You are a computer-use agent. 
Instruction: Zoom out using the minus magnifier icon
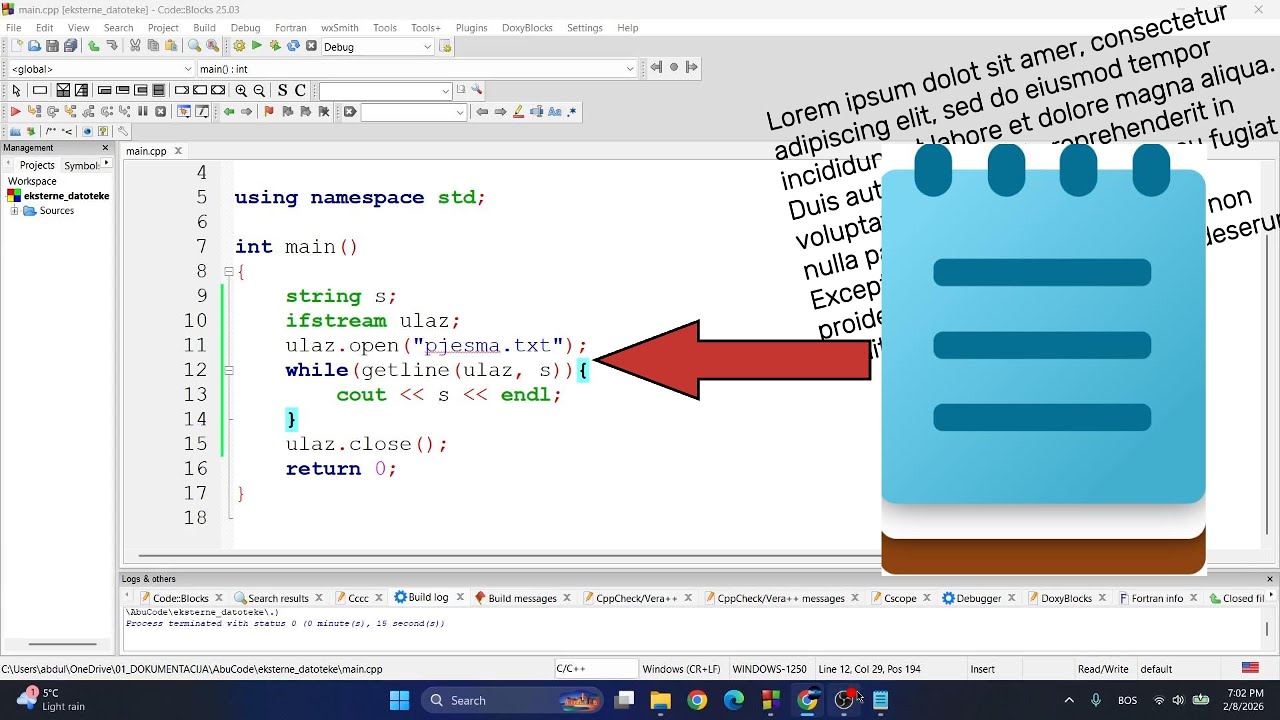tap(259, 91)
